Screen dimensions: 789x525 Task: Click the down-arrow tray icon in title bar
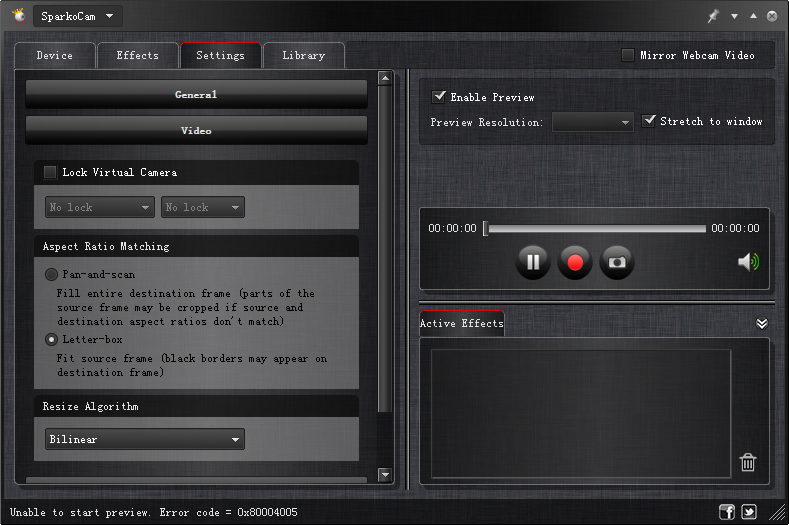point(734,17)
